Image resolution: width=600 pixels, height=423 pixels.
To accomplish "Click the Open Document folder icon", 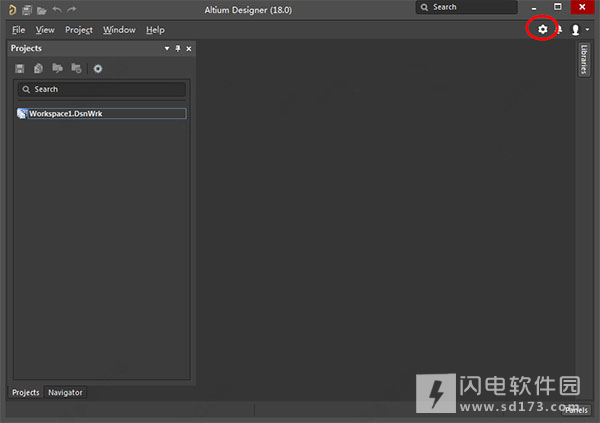I will point(42,10).
